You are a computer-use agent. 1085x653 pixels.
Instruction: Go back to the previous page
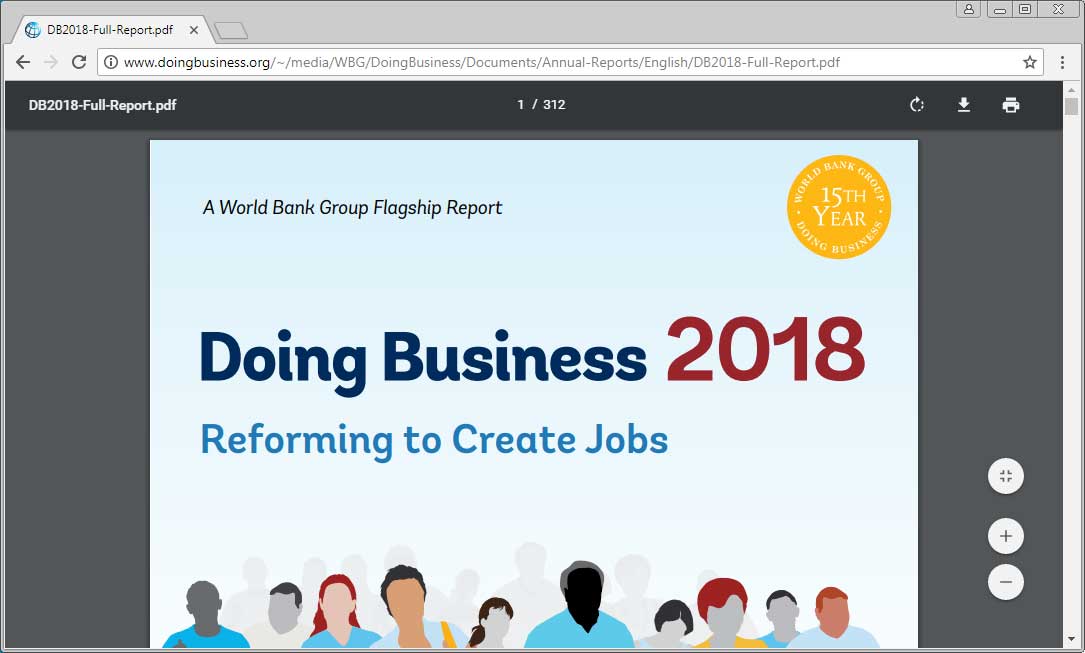[x=23, y=62]
